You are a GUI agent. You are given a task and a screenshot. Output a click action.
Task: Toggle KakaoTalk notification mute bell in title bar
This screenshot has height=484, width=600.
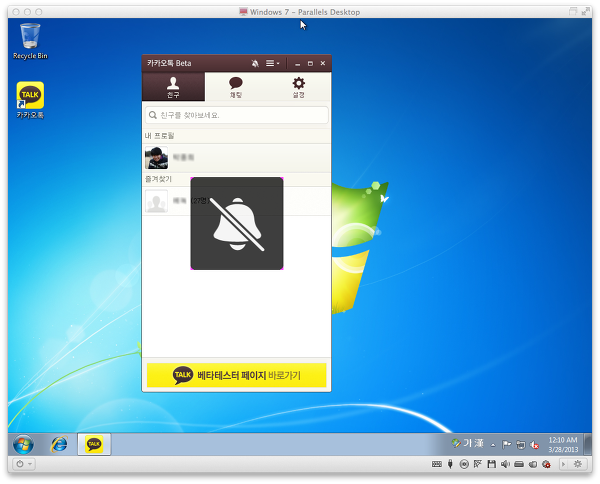(x=255, y=64)
